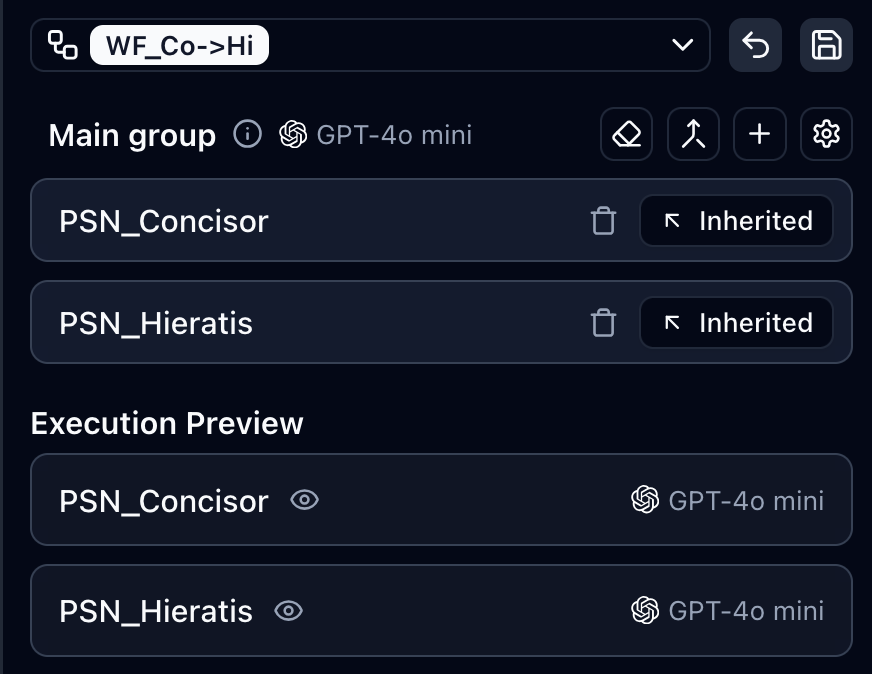Viewport: 872px width, 674px height.
Task: Open Main group settings gear
Action: click(x=826, y=134)
